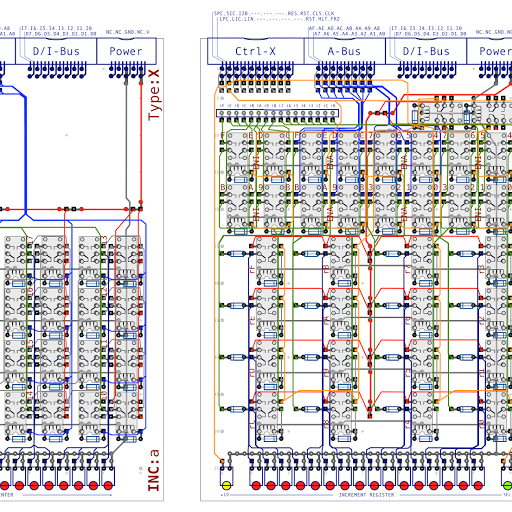Click relay label r5

408,373
